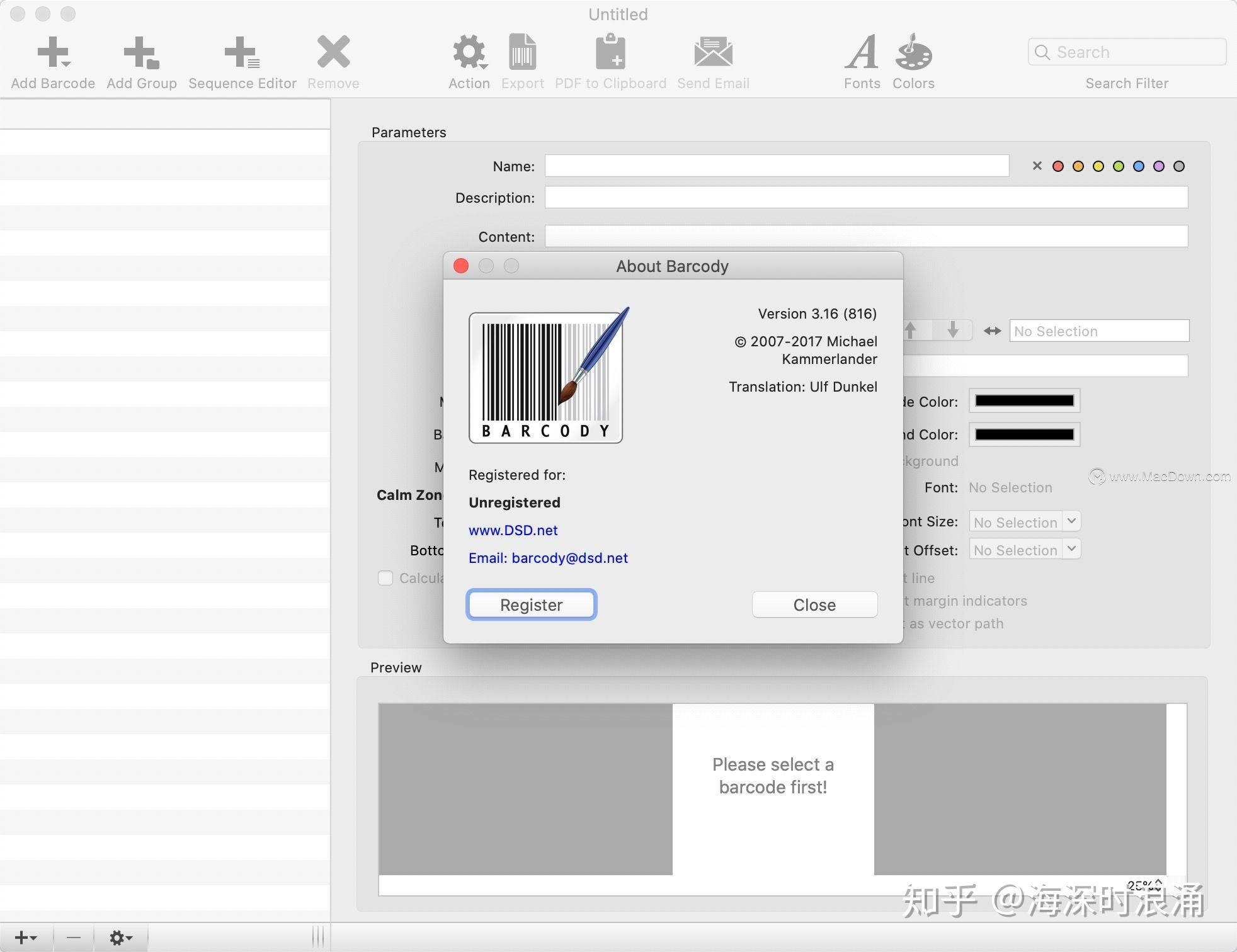Open the www.DSD.net link
This screenshot has width=1237, height=952.
513,530
